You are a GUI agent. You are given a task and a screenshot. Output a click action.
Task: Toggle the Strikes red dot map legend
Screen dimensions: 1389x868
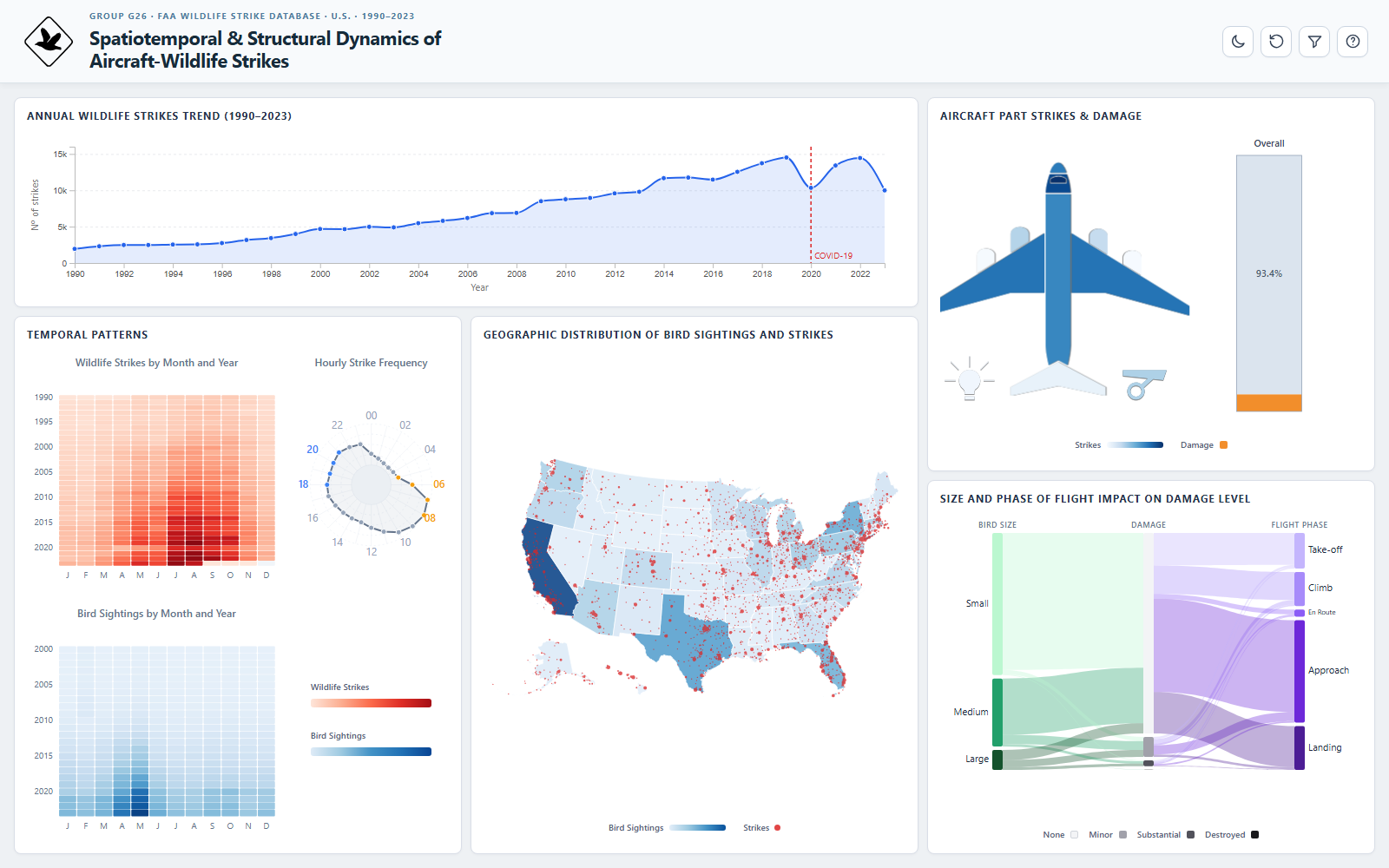(x=761, y=828)
